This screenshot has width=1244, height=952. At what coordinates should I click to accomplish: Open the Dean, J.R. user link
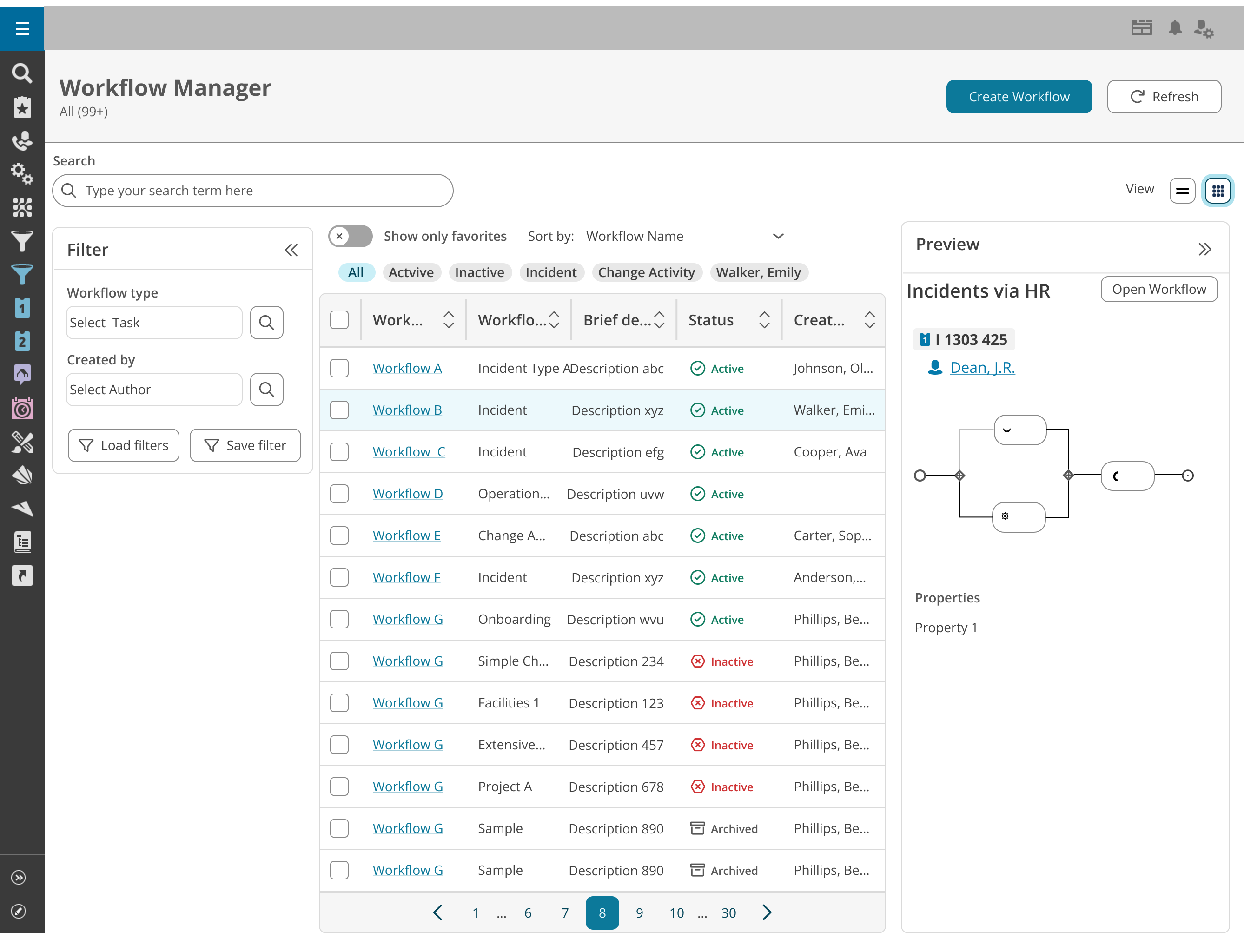[982, 367]
